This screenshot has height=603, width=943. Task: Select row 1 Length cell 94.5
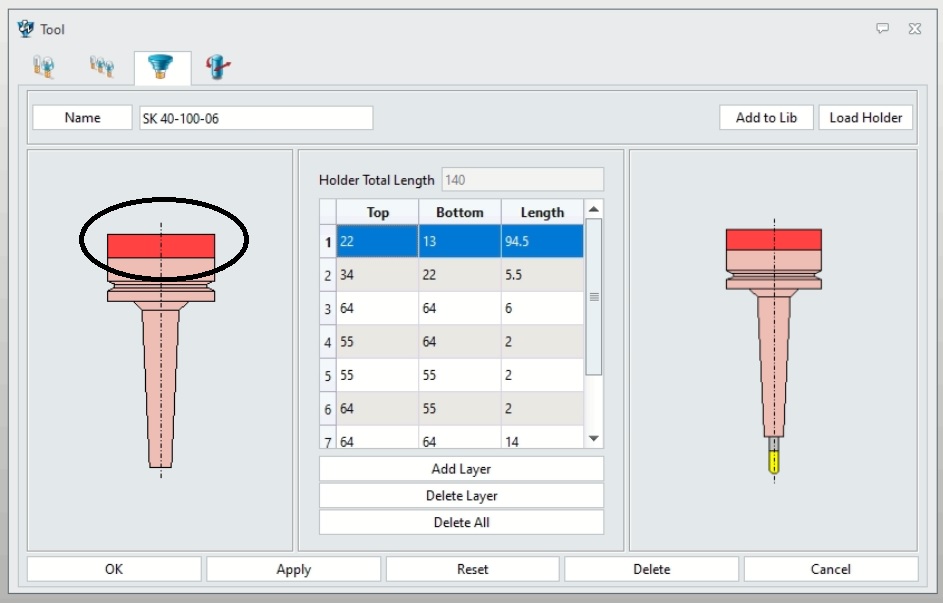(x=541, y=242)
